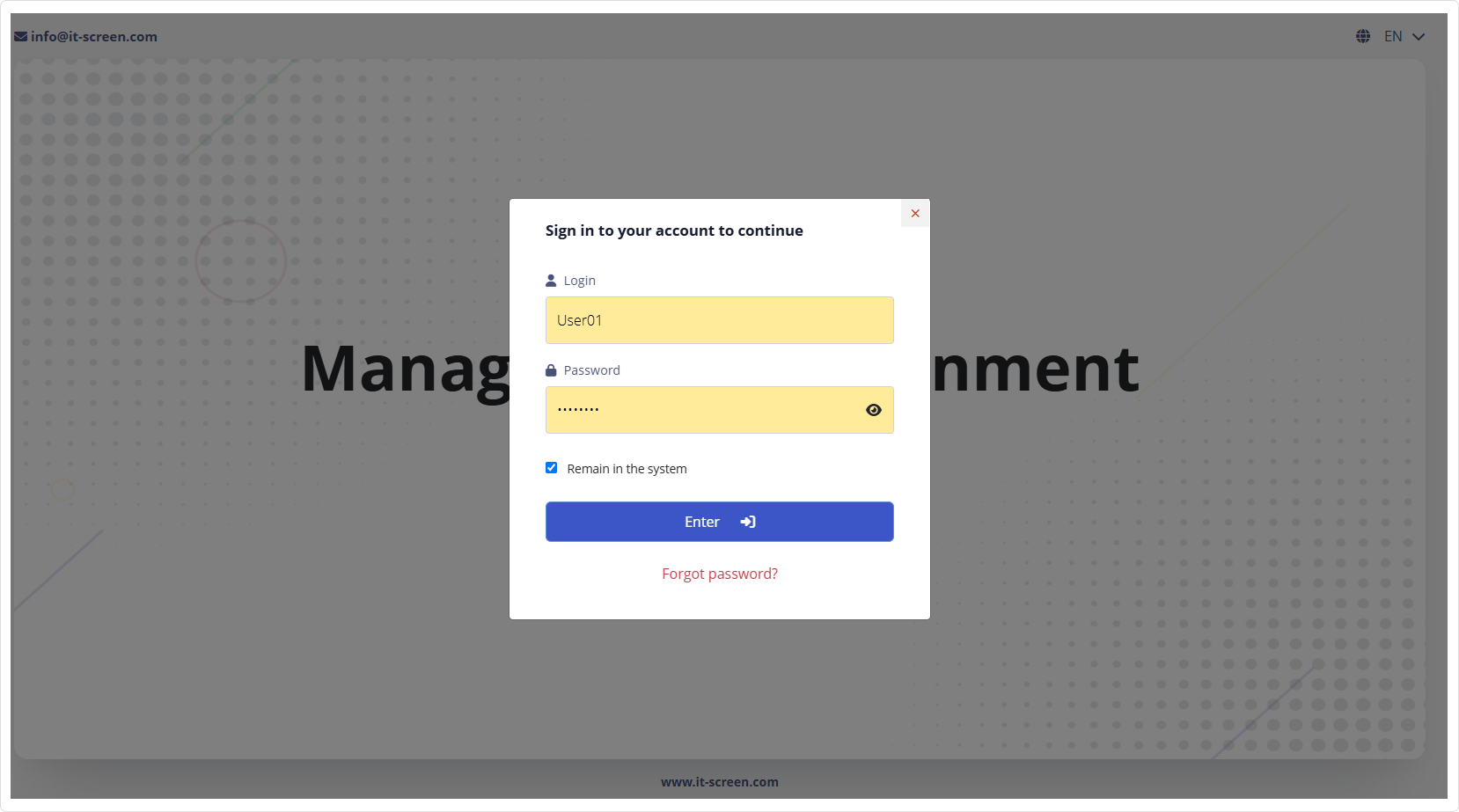
Task: Uncheck the Remain in the system checkbox
Action: point(552,467)
